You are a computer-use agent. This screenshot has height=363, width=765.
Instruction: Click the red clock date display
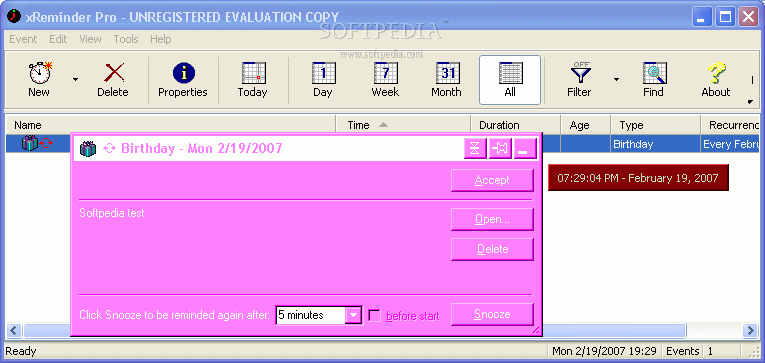pyautogui.click(x=638, y=178)
